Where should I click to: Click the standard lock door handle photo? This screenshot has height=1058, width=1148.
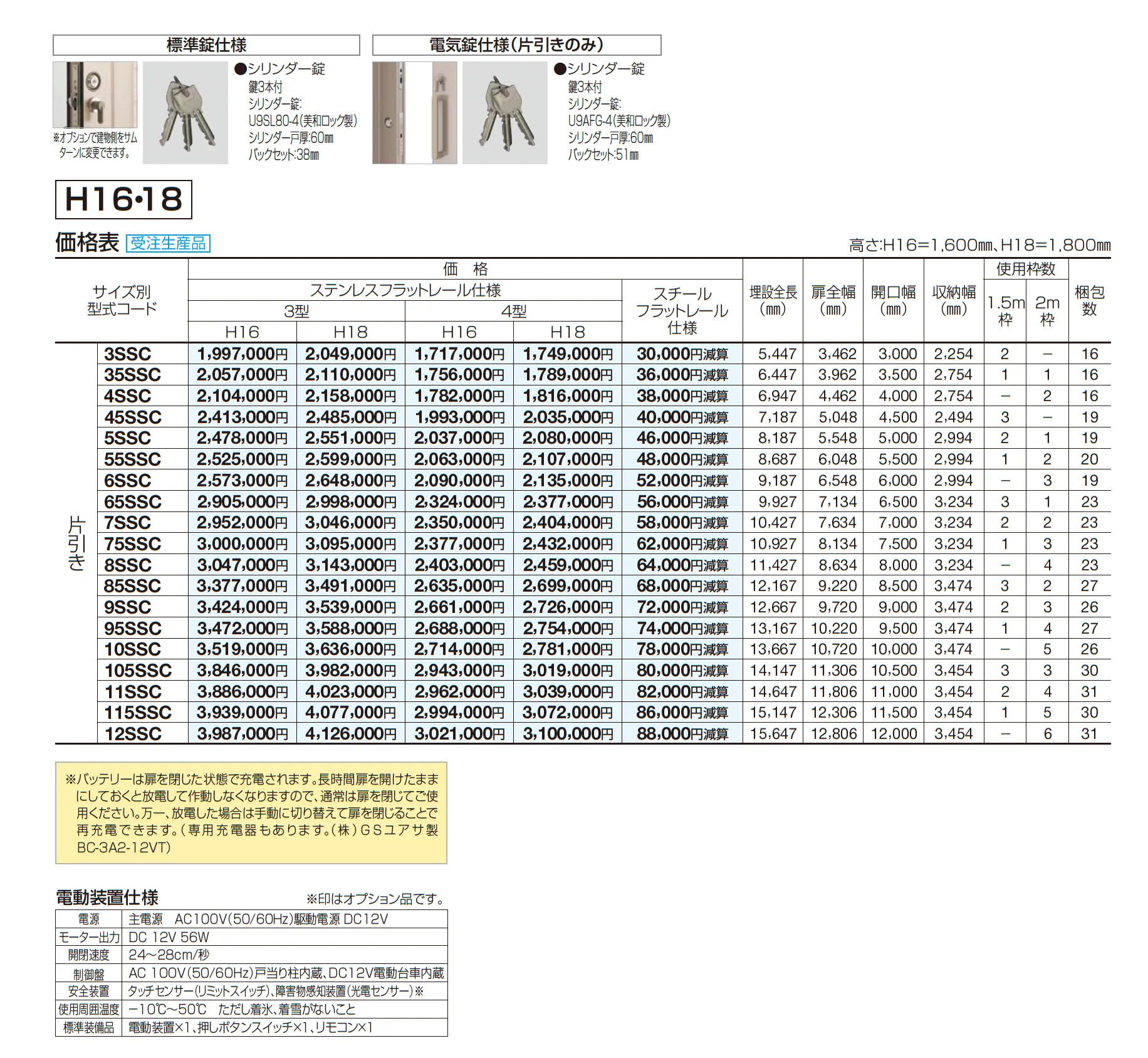click(95, 95)
